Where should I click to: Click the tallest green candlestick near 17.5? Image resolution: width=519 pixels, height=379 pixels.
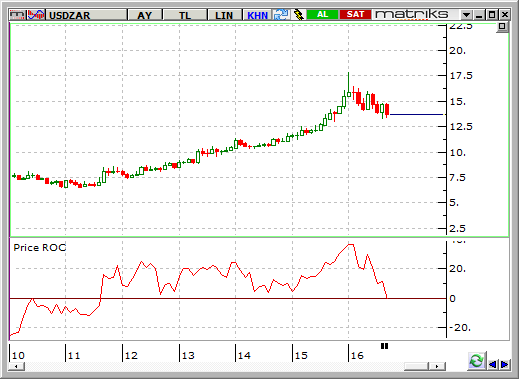(x=349, y=85)
